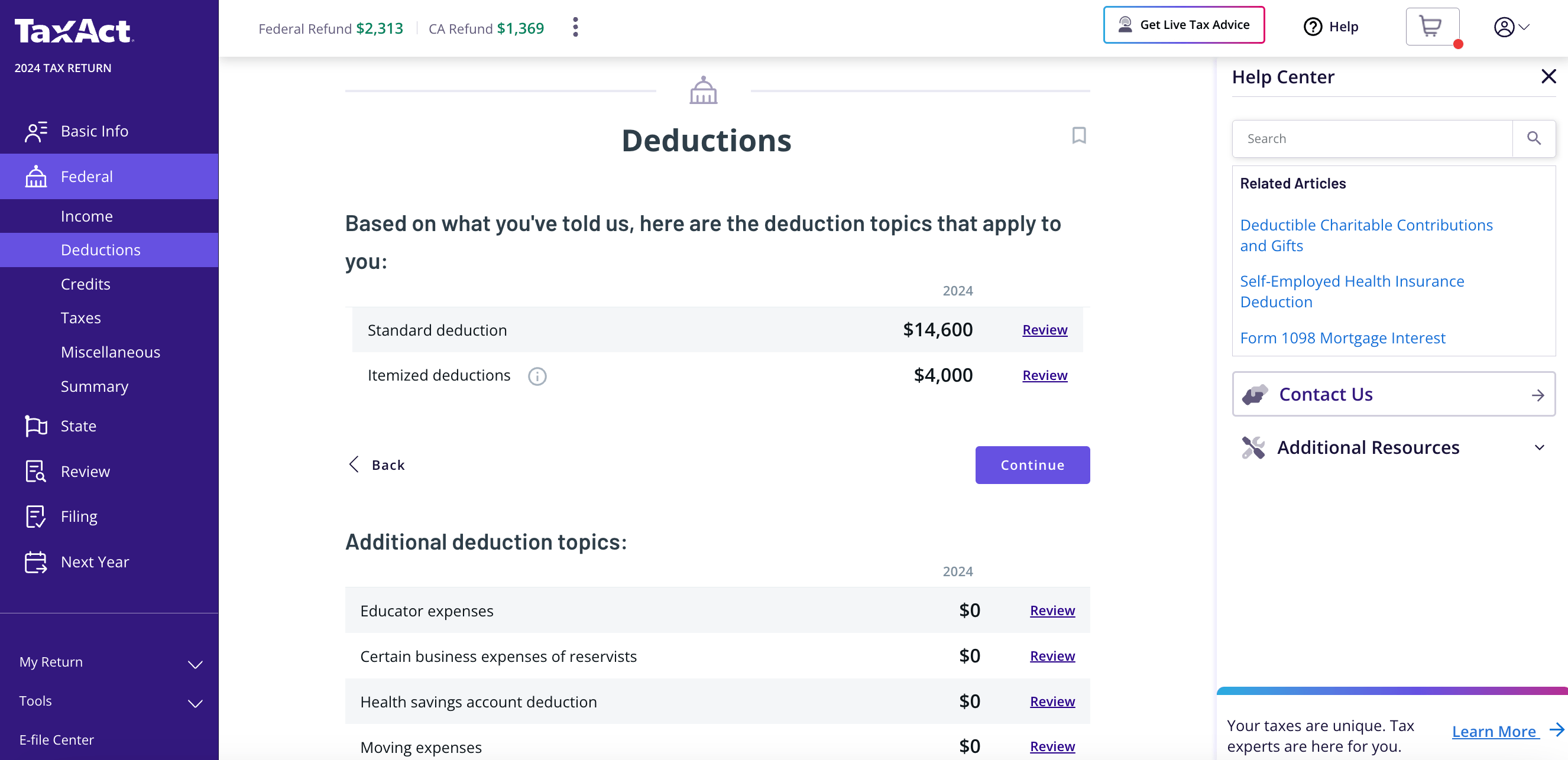Type in the Help Center search field
The width and height of the screenshot is (1568, 760).
[x=1372, y=139]
